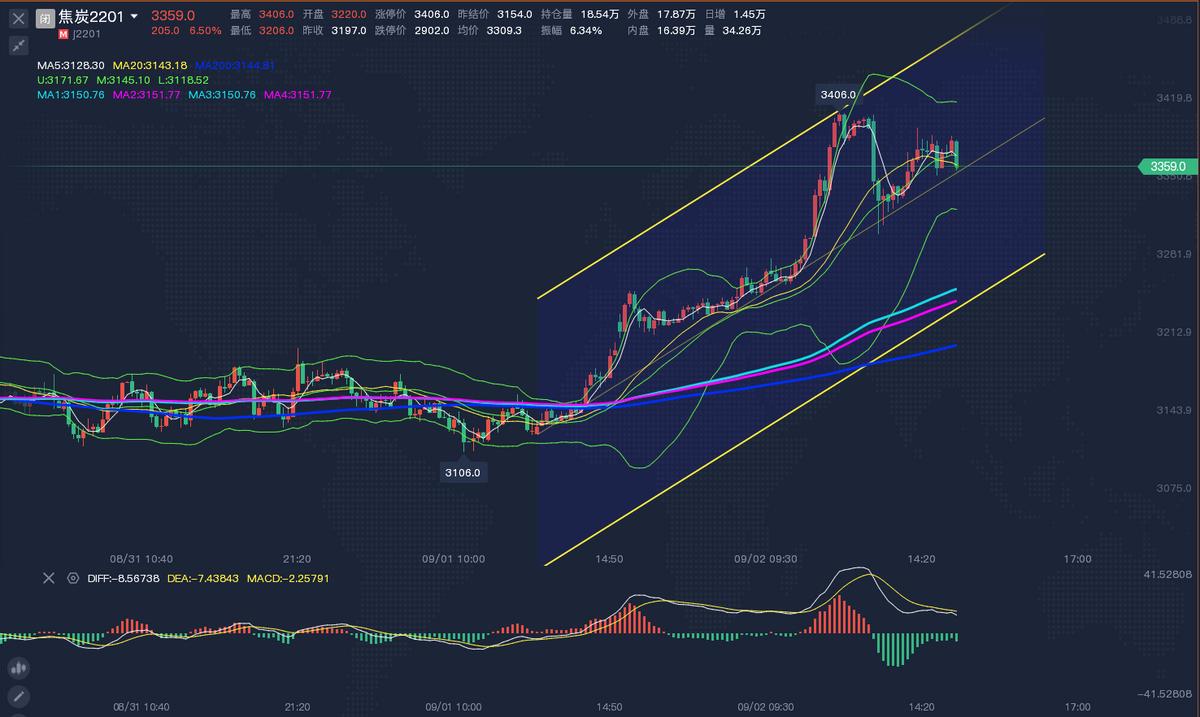The image size is (1200, 717).
Task: Open the MACD settings gear icon
Action: point(71,578)
